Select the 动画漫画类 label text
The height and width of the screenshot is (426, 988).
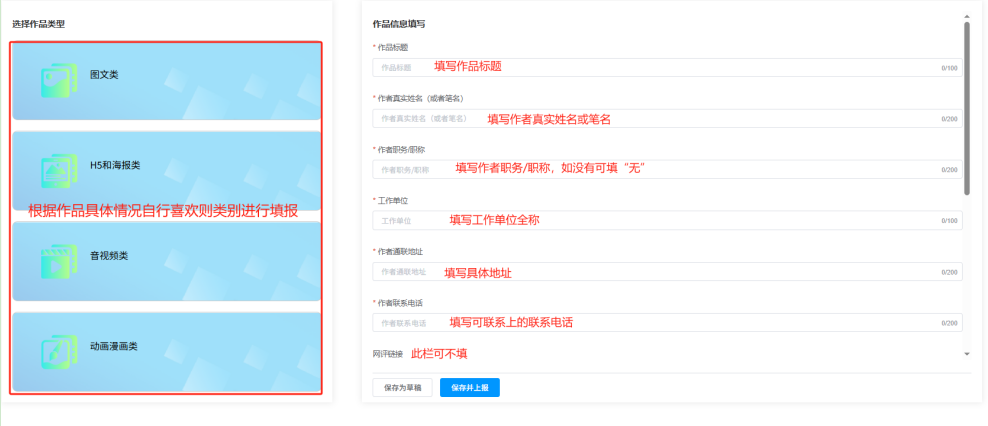coord(113,346)
